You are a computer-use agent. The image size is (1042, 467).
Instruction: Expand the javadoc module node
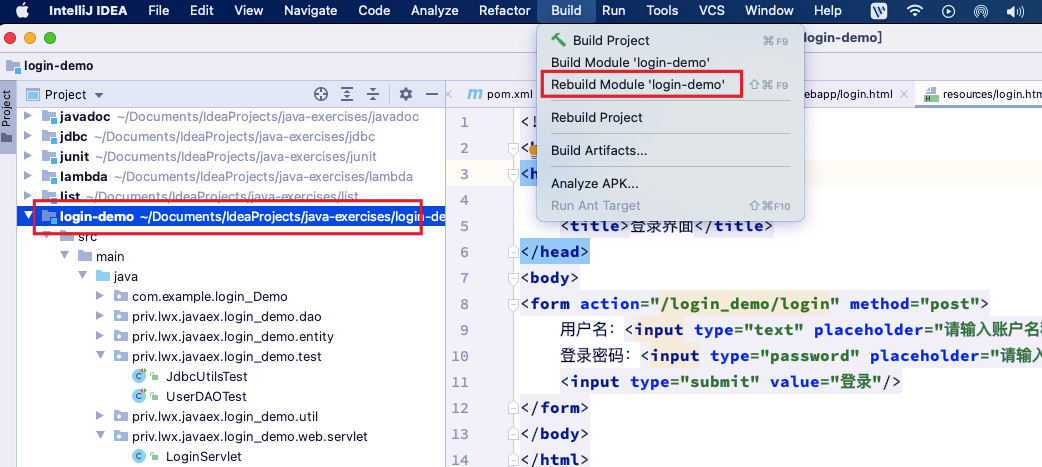click(28, 116)
